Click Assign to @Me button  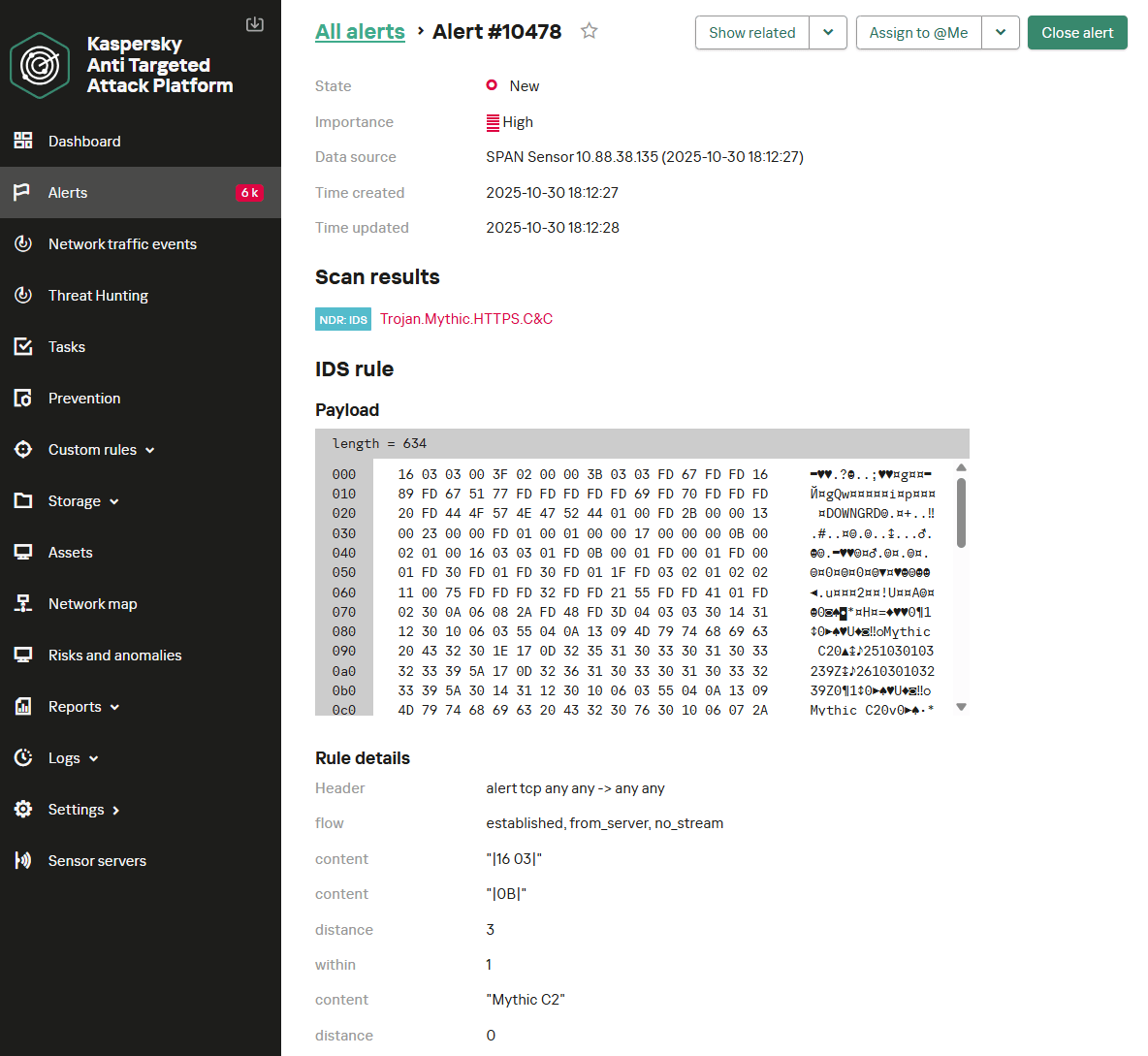tap(918, 32)
